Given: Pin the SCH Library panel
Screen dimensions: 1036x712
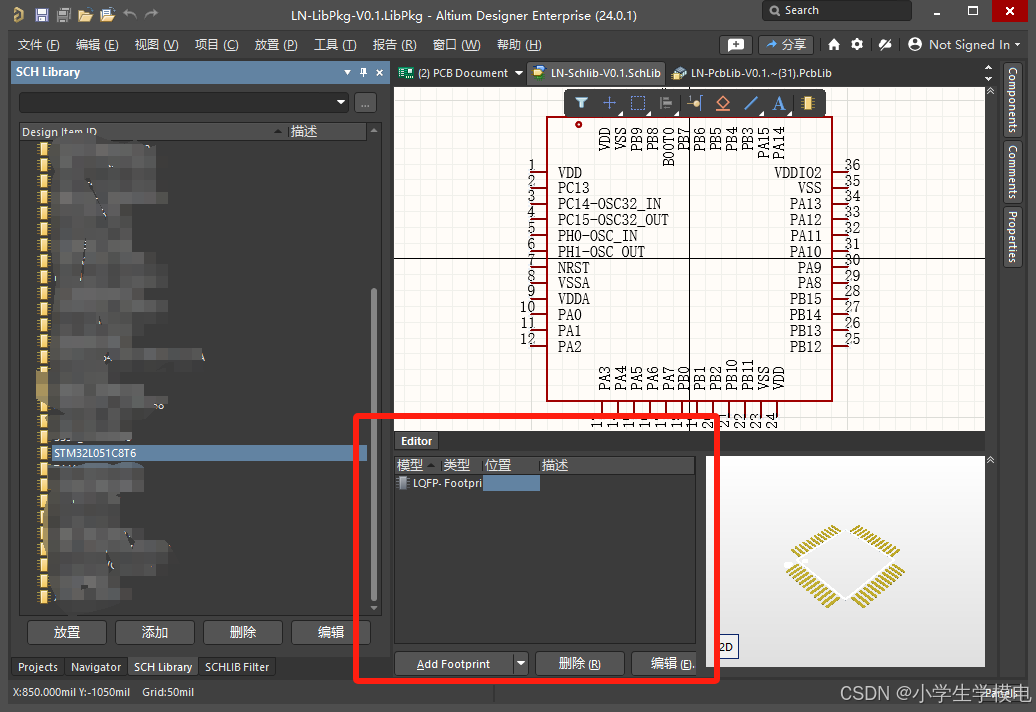Looking at the screenshot, I should (x=363, y=71).
